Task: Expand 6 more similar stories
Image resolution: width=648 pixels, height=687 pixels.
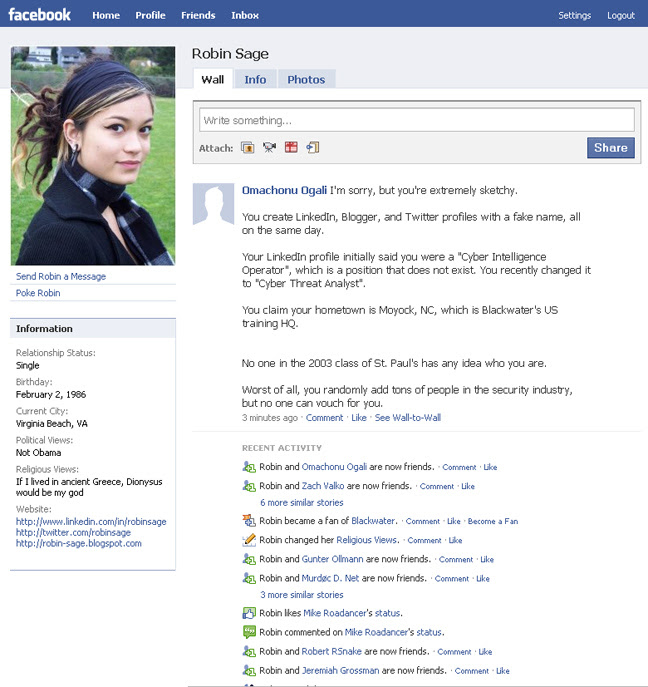Action: [302, 503]
